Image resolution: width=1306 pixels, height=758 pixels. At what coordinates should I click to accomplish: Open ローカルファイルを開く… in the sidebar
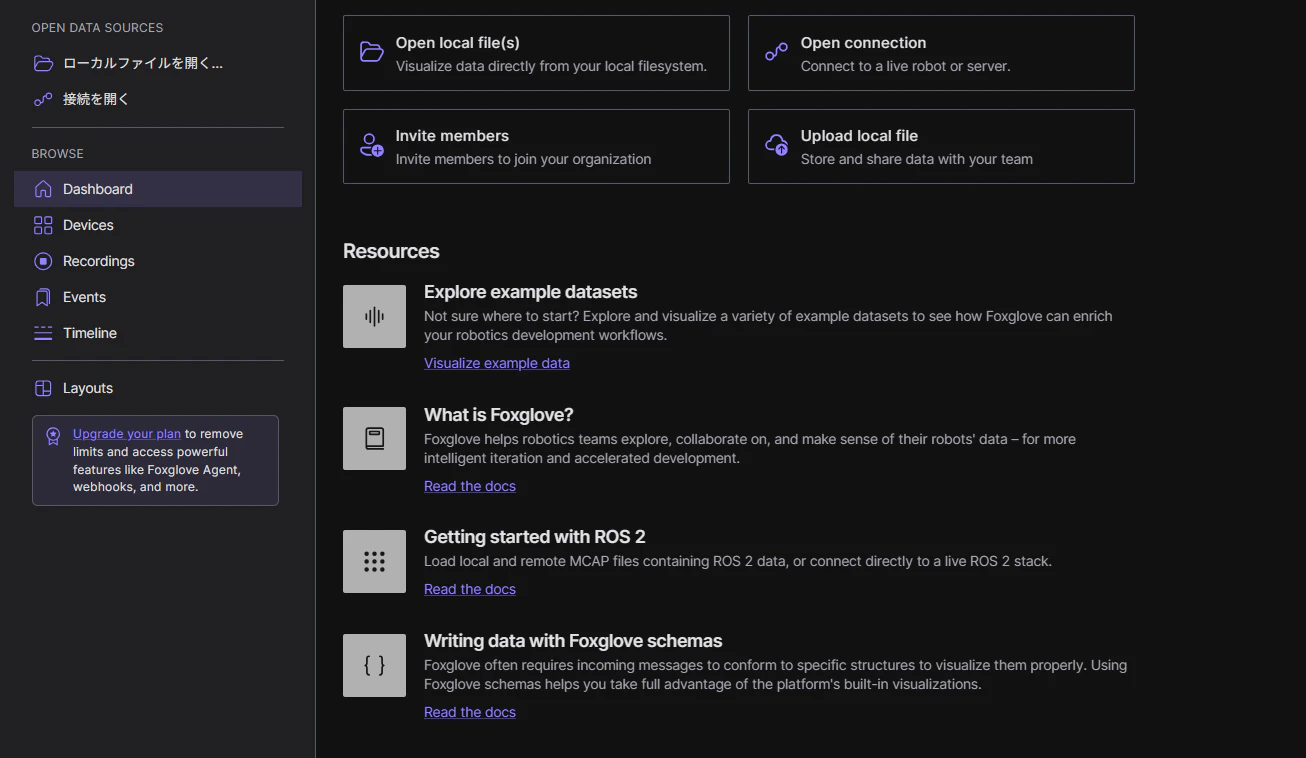158,63
